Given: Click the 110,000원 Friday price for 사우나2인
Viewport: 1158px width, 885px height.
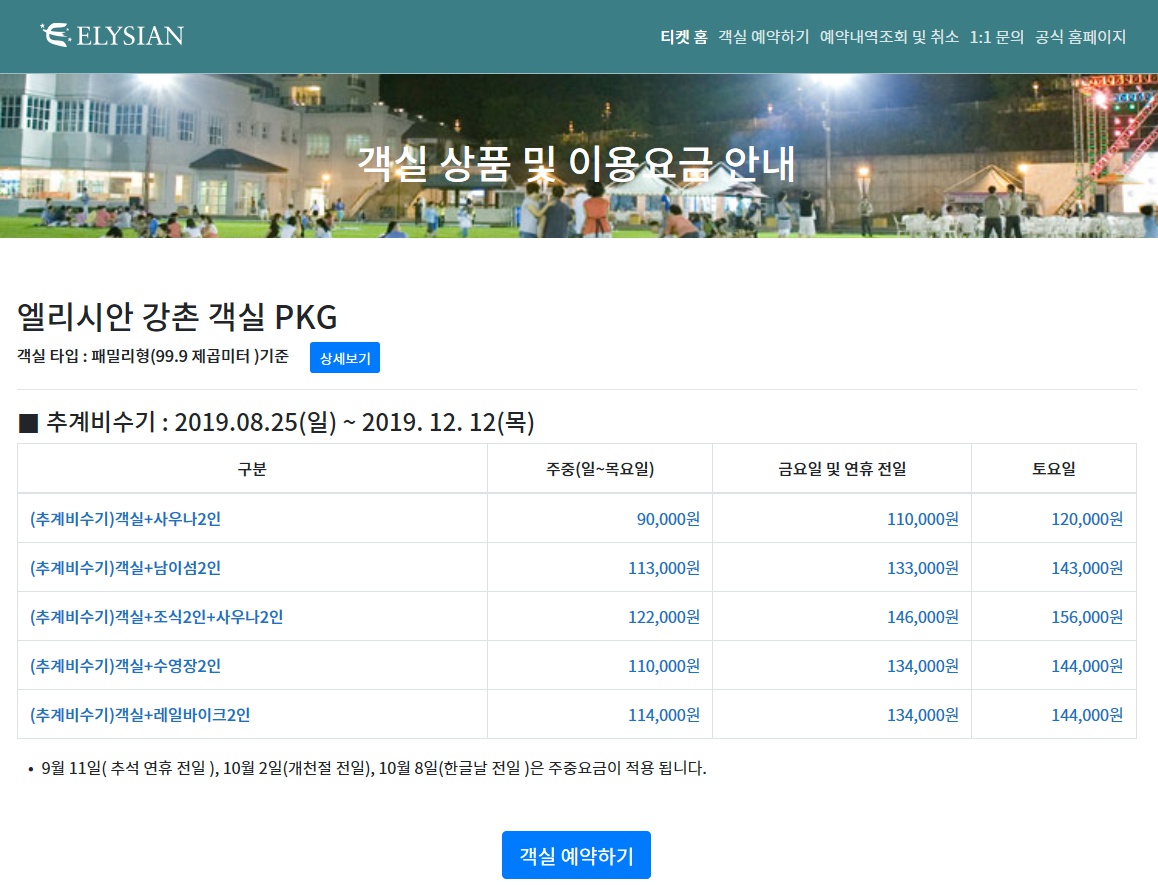Looking at the screenshot, I should 923,519.
